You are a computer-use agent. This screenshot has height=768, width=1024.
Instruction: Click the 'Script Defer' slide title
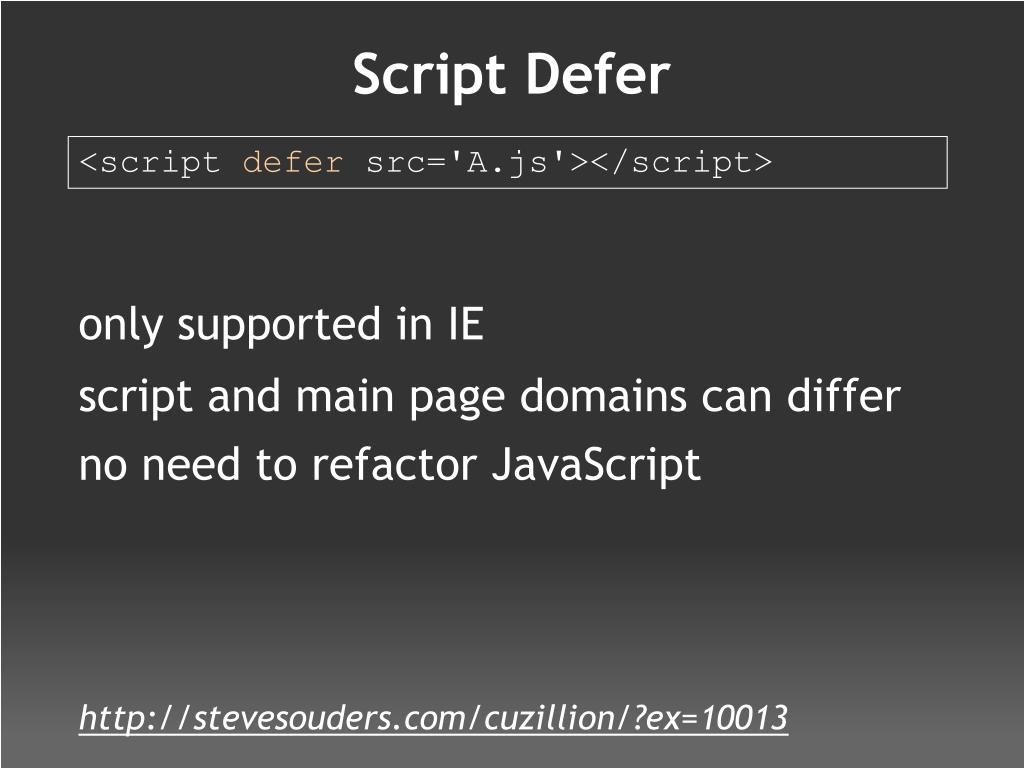(x=512, y=75)
